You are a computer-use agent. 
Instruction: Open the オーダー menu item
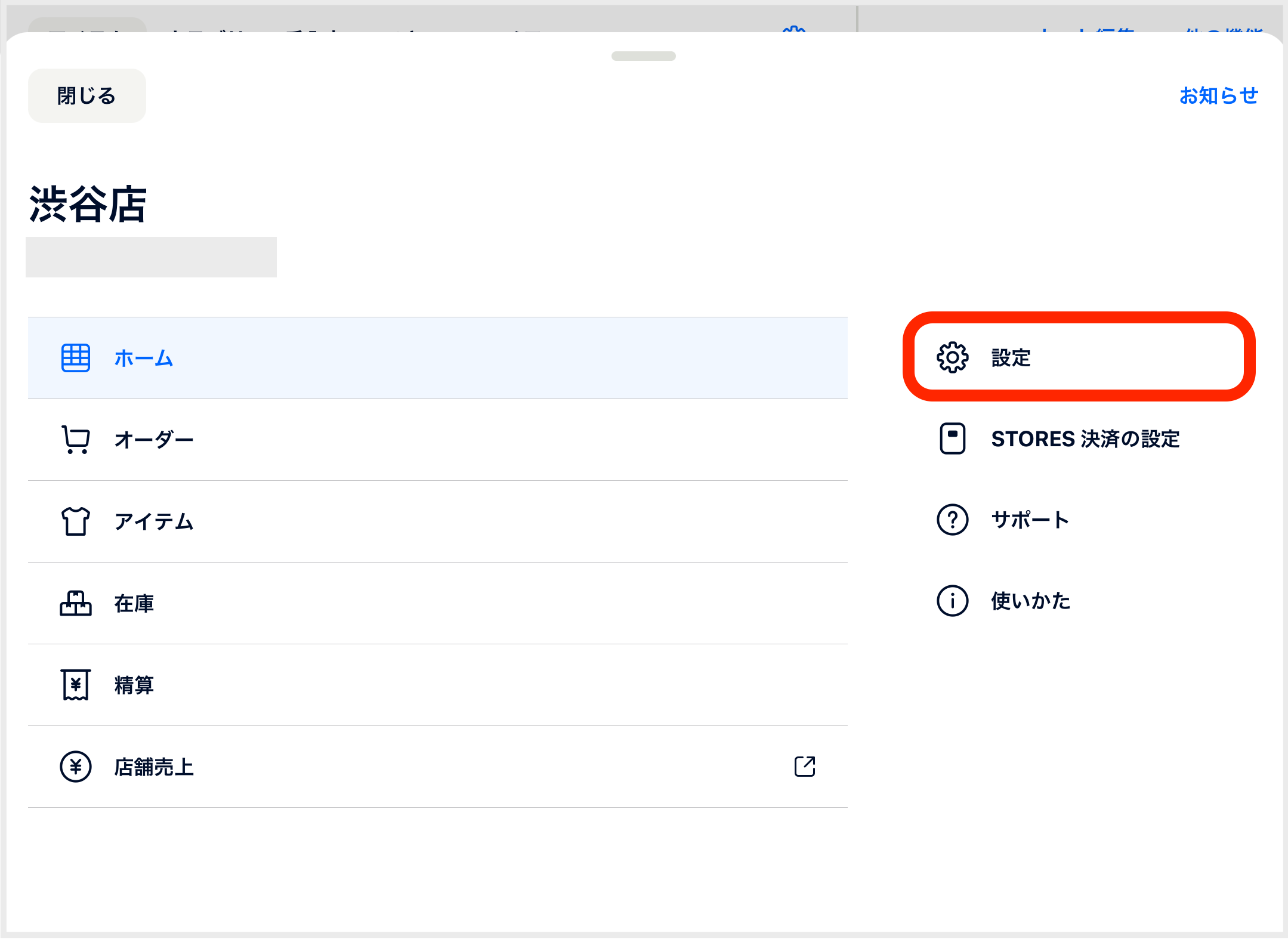438,440
